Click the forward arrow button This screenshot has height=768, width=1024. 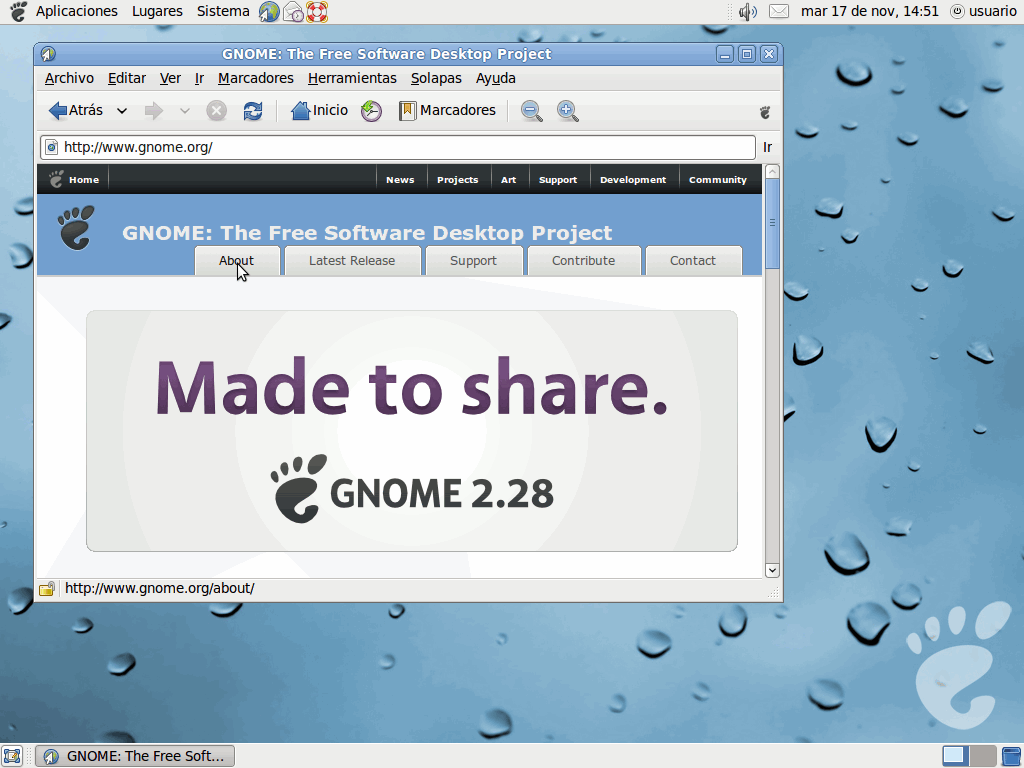point(154,110)
